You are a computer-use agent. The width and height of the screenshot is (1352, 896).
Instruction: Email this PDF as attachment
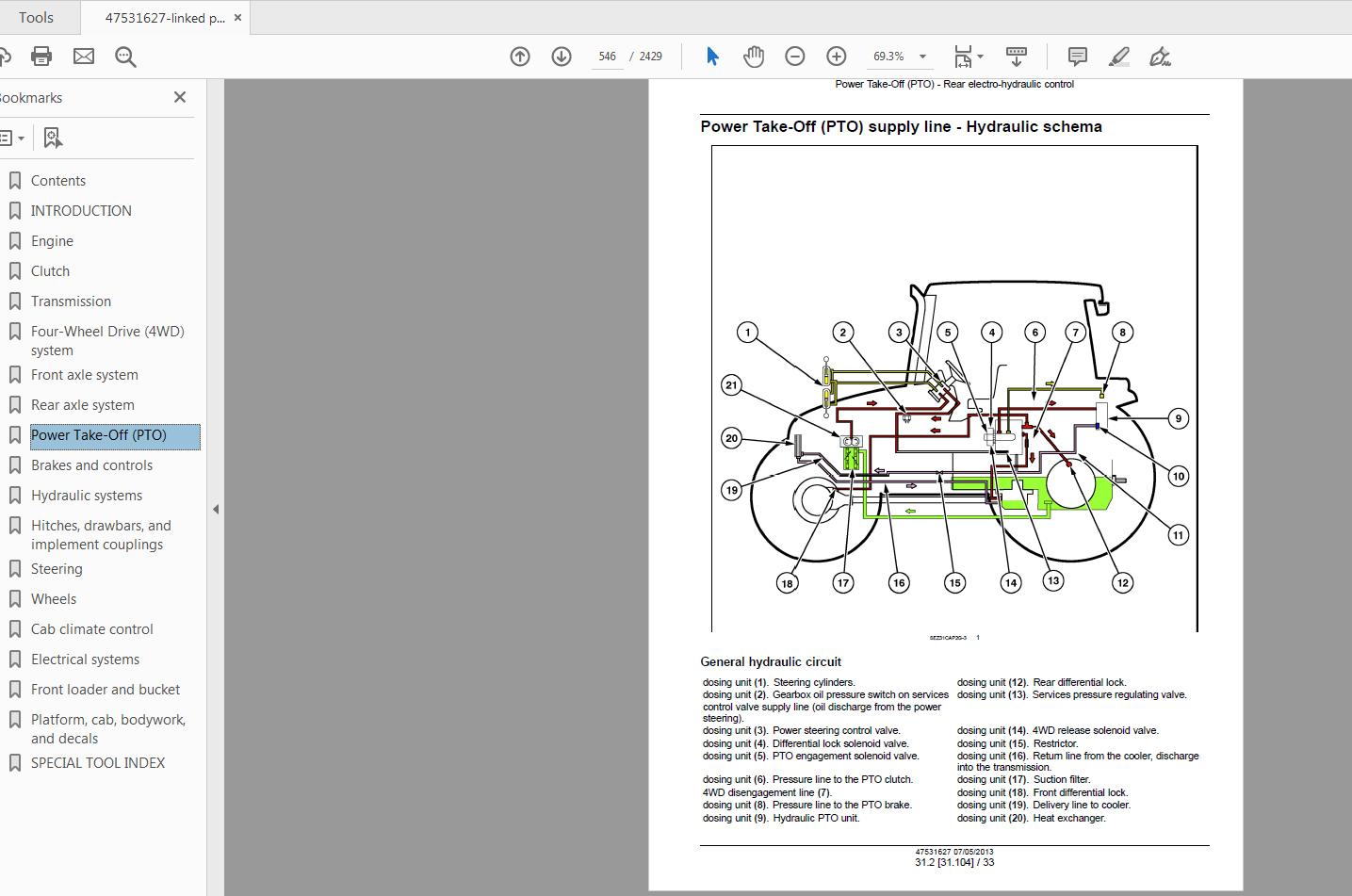pyautogui.click(x=84, y=56)
